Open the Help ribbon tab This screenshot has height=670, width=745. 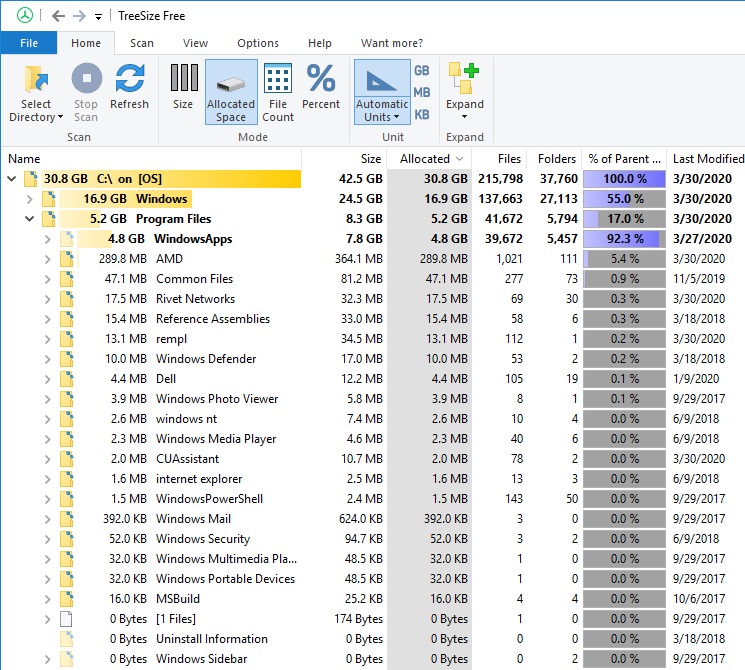[x=320, y=43]
